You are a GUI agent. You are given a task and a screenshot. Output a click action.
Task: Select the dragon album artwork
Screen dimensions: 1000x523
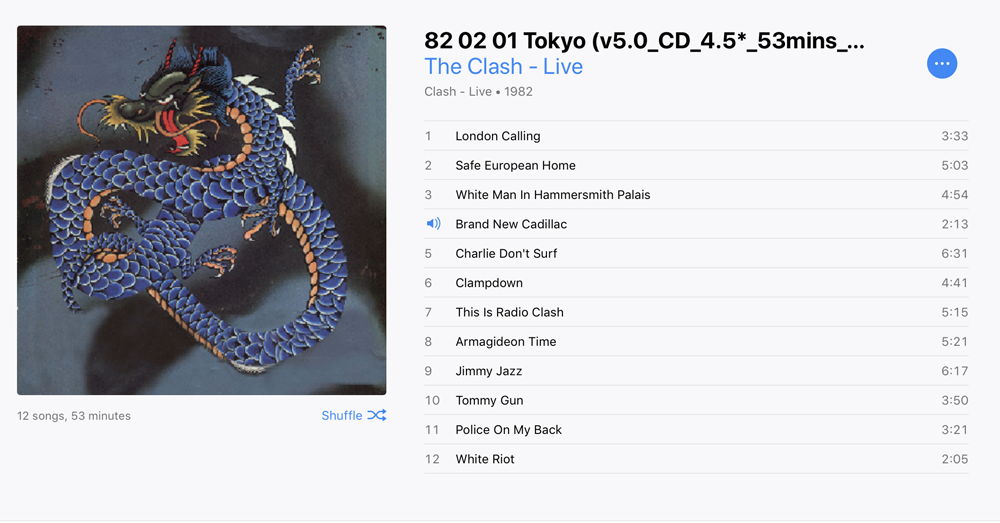tap(202, 210)
